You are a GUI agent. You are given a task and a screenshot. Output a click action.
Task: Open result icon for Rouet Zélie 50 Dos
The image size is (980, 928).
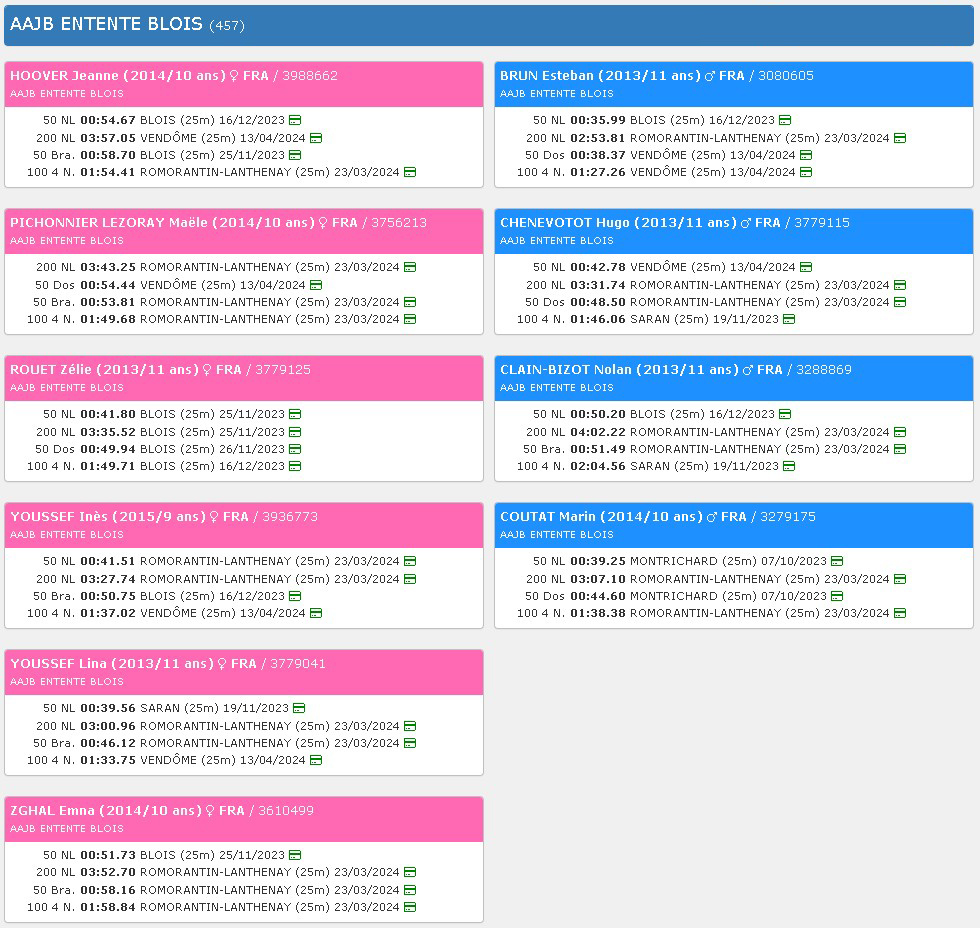coord(295,449)
